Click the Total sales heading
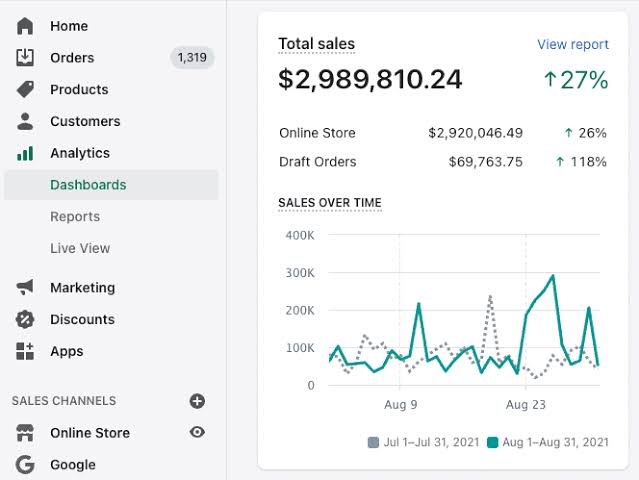This screenshot has width=639, height=480. pyautogui.click(x=317, y=44)
